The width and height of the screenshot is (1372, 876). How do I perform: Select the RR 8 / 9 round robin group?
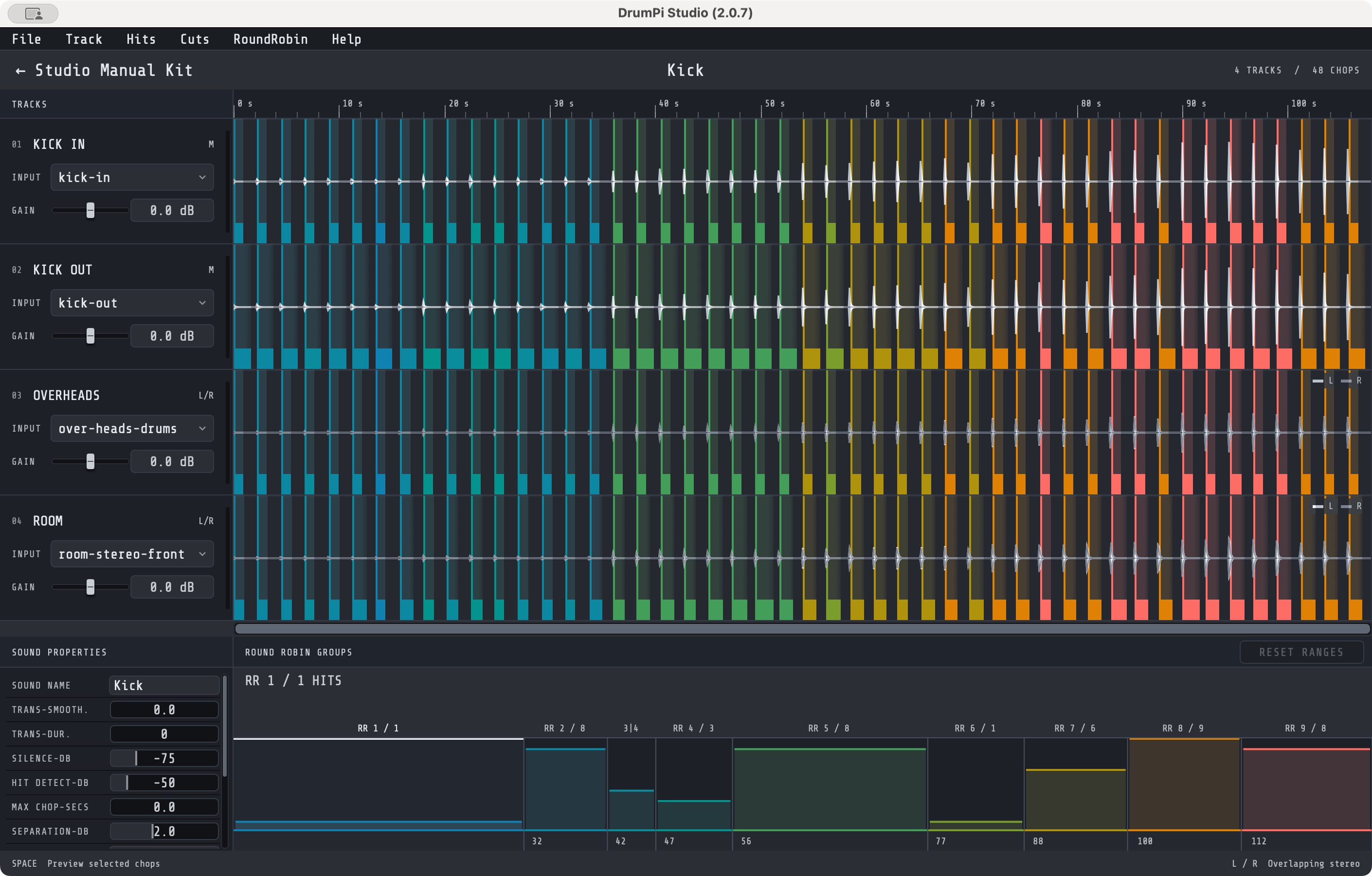coord(1184,784)
